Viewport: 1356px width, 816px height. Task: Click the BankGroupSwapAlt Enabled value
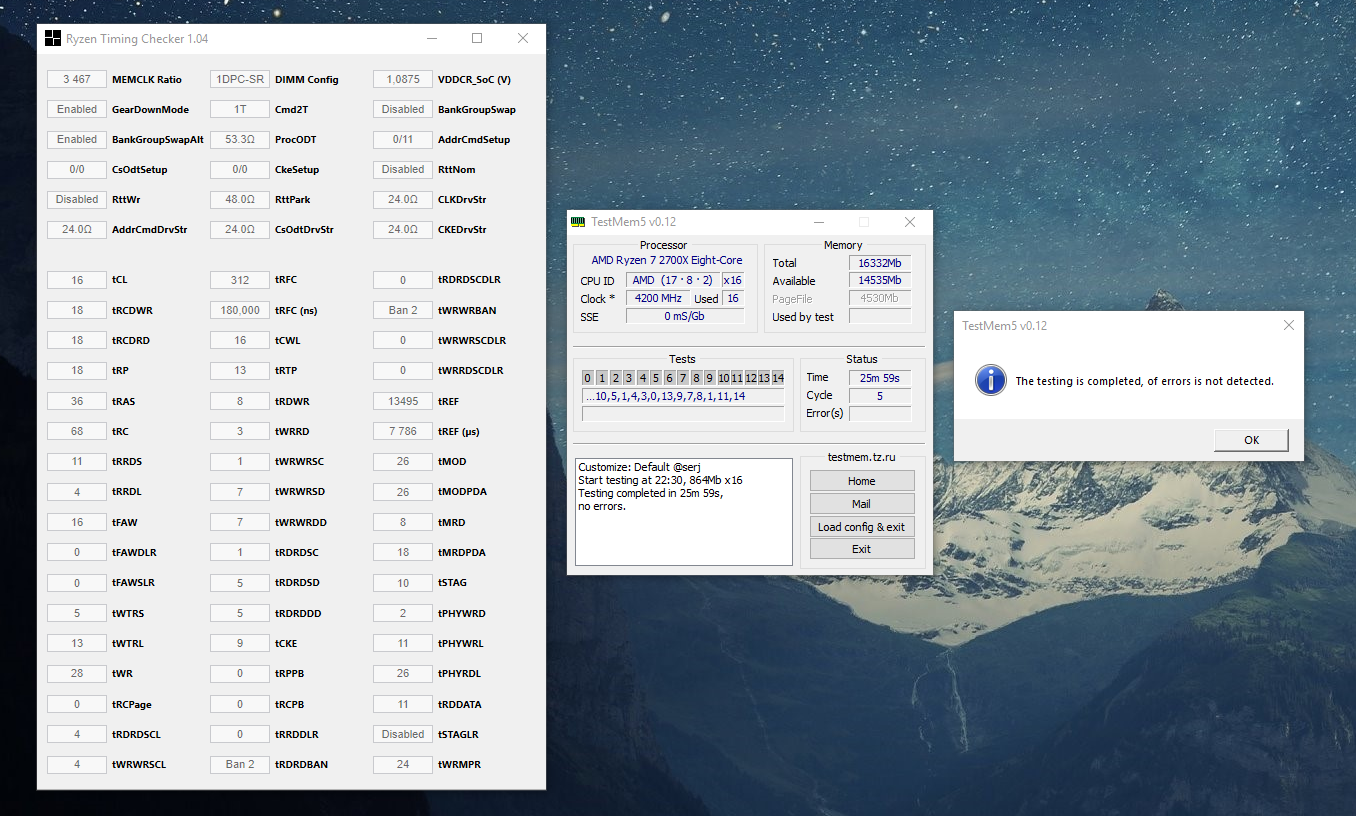(x=77, y=140)
